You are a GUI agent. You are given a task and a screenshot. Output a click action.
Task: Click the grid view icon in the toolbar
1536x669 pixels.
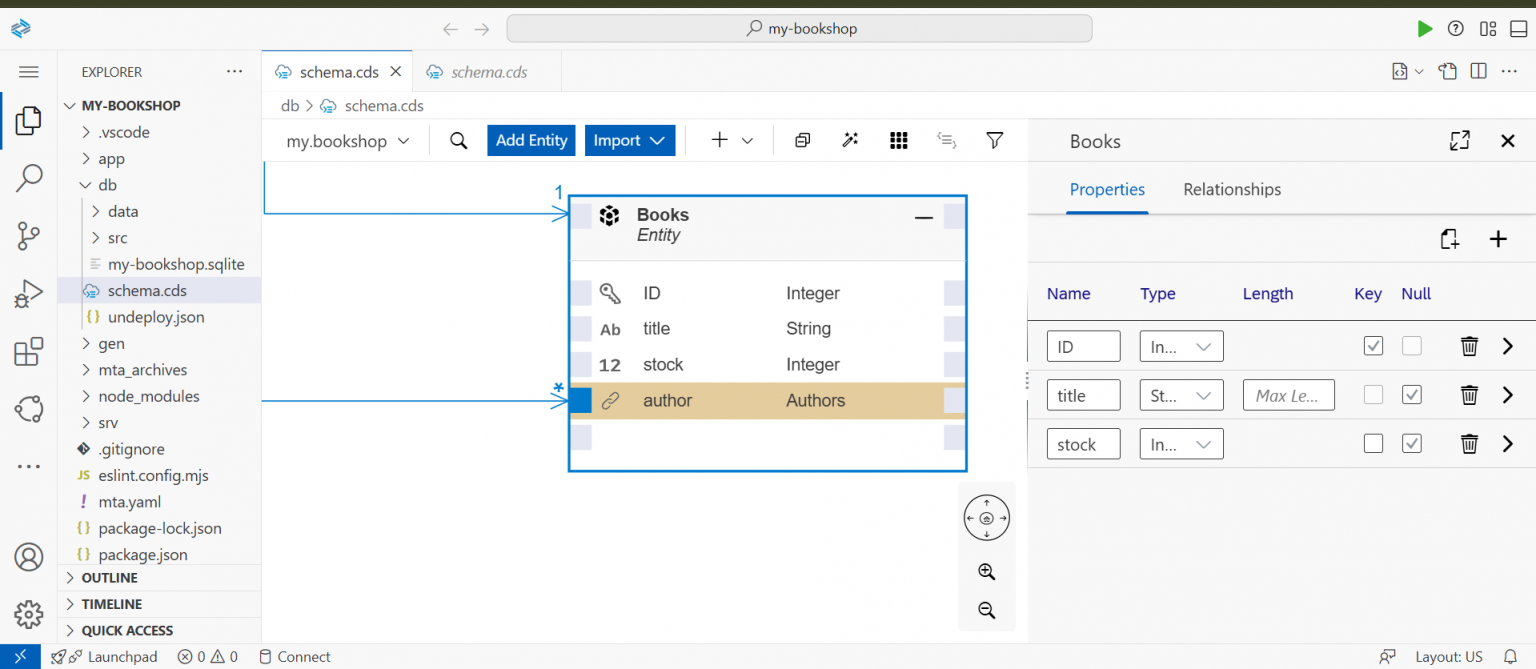click(x=898, y=140)
